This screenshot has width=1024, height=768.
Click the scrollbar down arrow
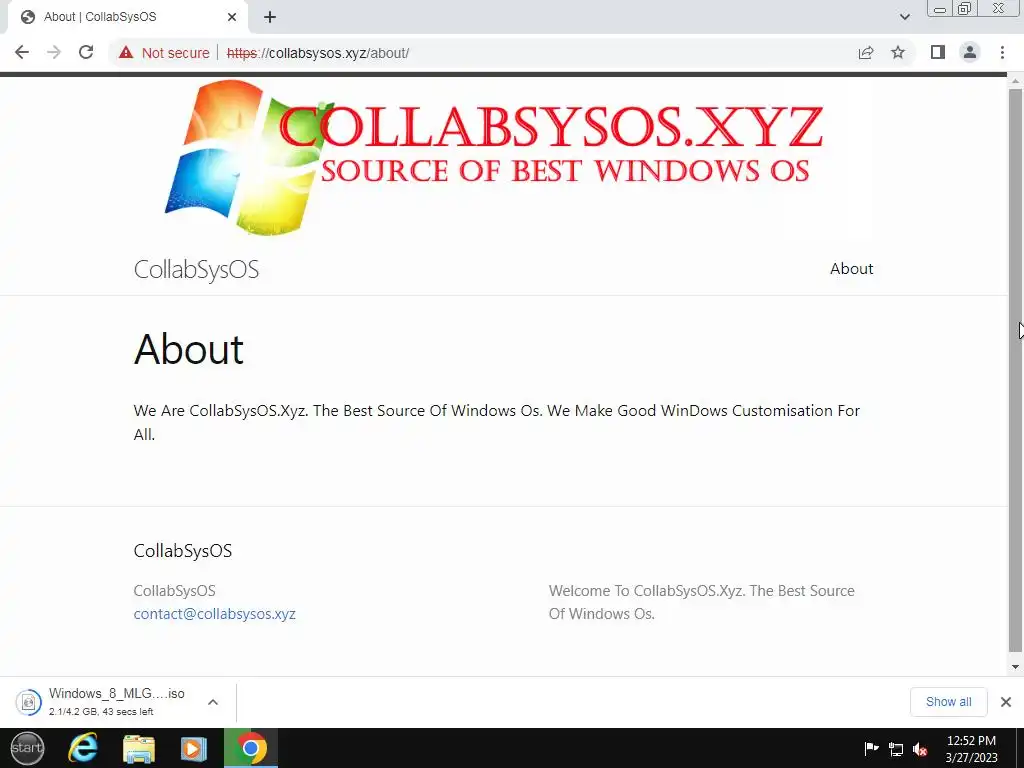click(x=1015, y=667)
